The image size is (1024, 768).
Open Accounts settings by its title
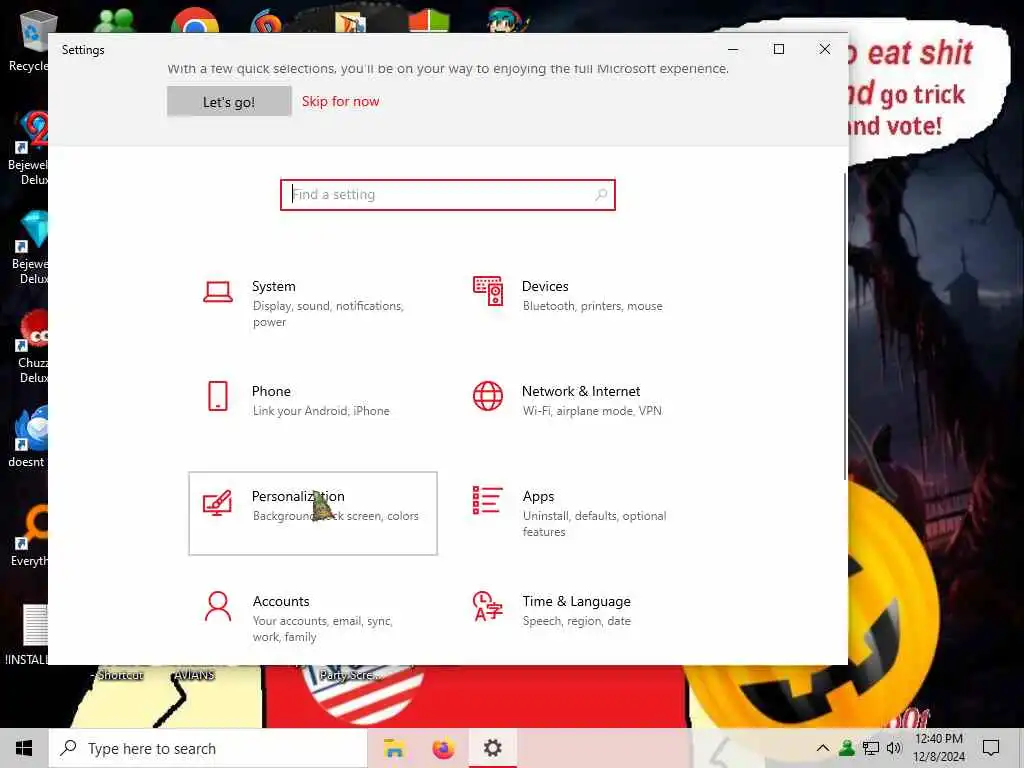click(281, 601)
